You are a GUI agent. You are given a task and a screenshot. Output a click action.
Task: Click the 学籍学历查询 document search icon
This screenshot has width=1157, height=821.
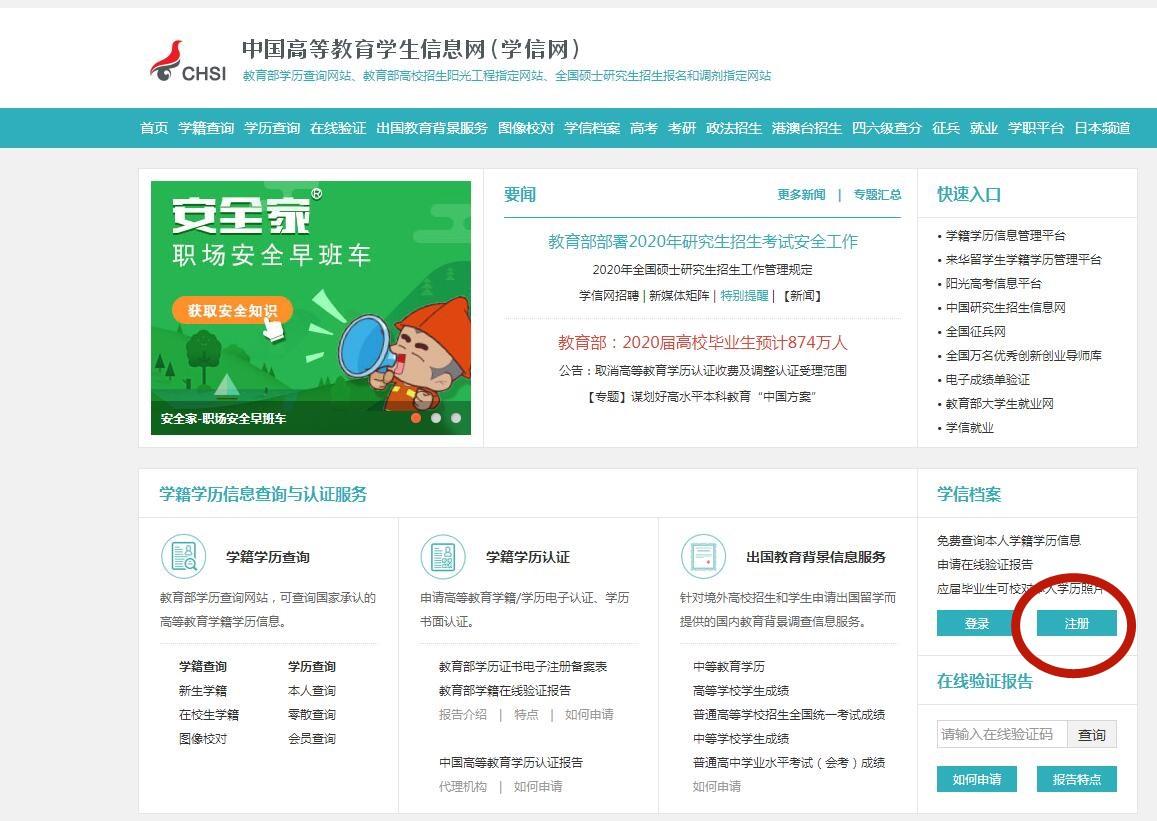point(184,556)
